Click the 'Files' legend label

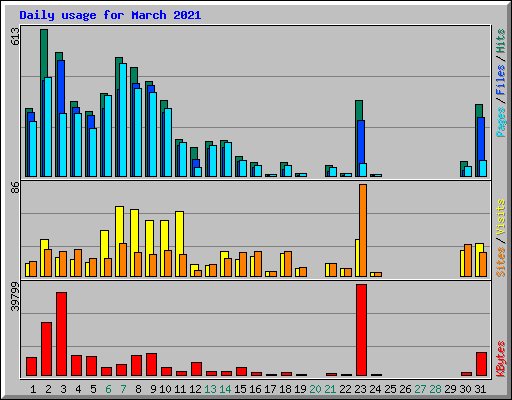point(500,80)
